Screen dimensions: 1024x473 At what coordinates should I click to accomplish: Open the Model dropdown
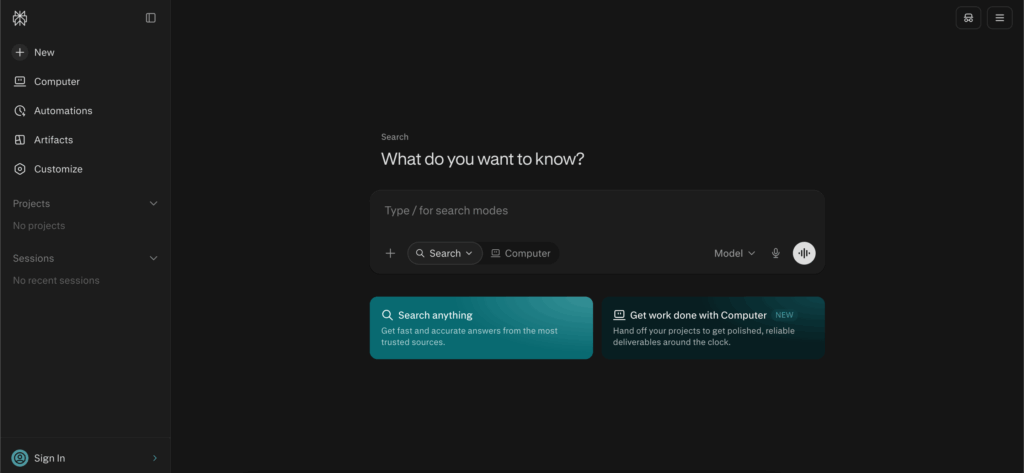pos(735,253)
